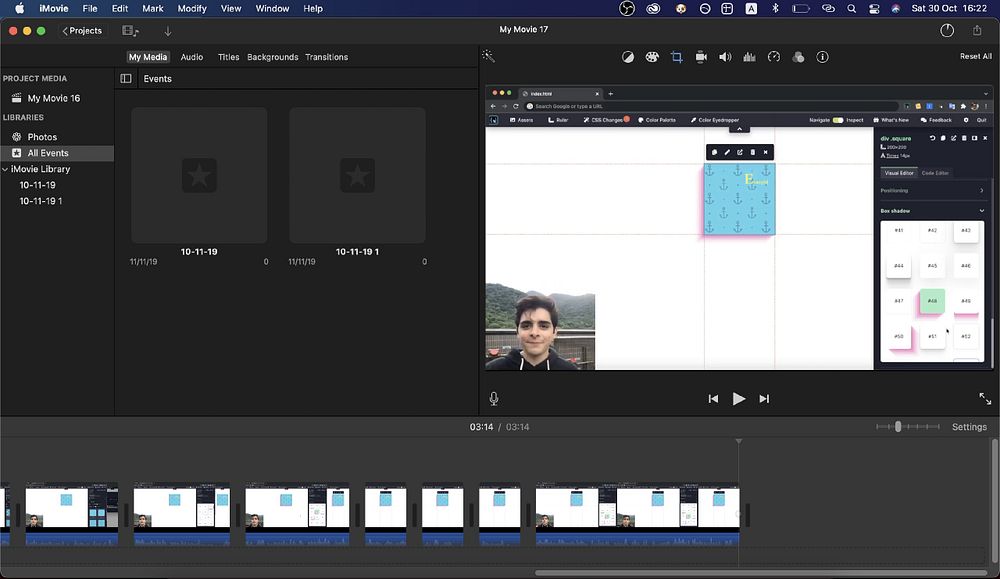Open the timeline Settings popup
Viewport: 1000px width, 579px height.
(968, 427)
